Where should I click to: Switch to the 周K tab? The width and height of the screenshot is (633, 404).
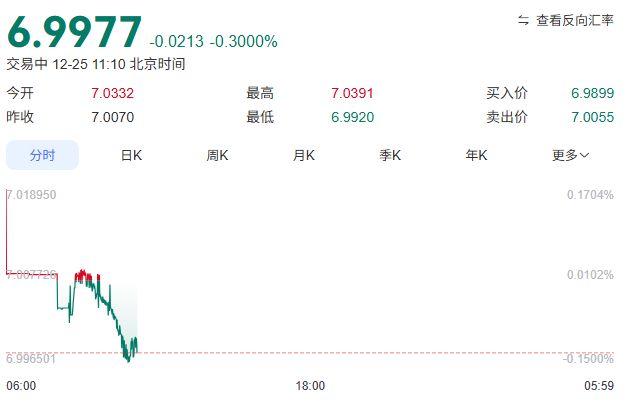[217, 155]
